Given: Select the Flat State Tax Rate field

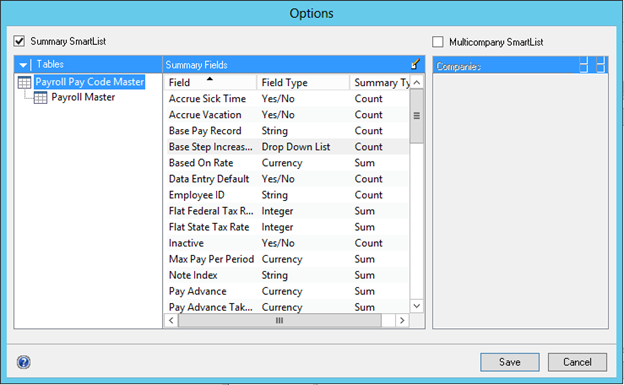Looking at the screenshot, I should click(x=209, y=227).
